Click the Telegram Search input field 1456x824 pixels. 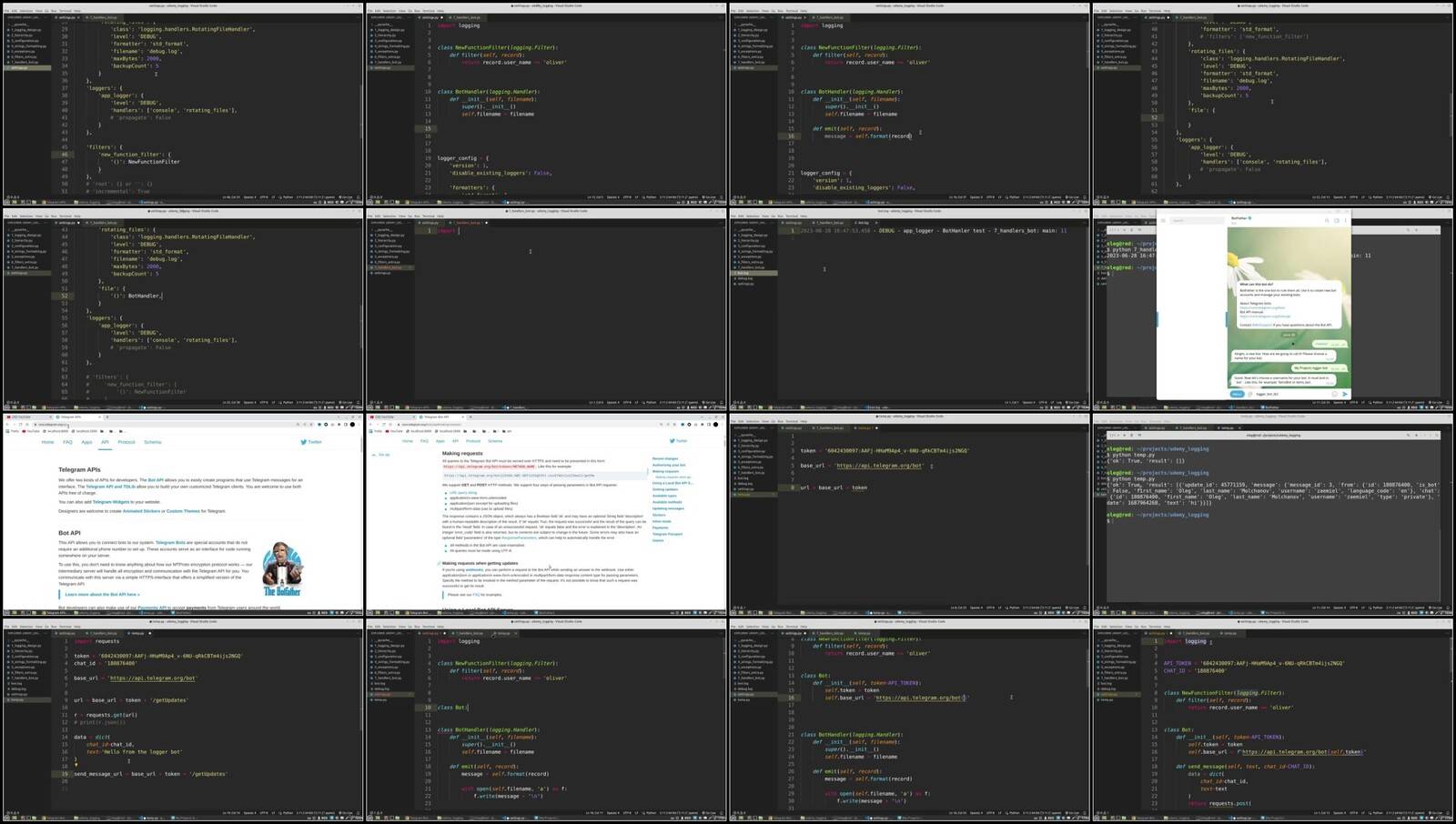(x=1197, y=220)
